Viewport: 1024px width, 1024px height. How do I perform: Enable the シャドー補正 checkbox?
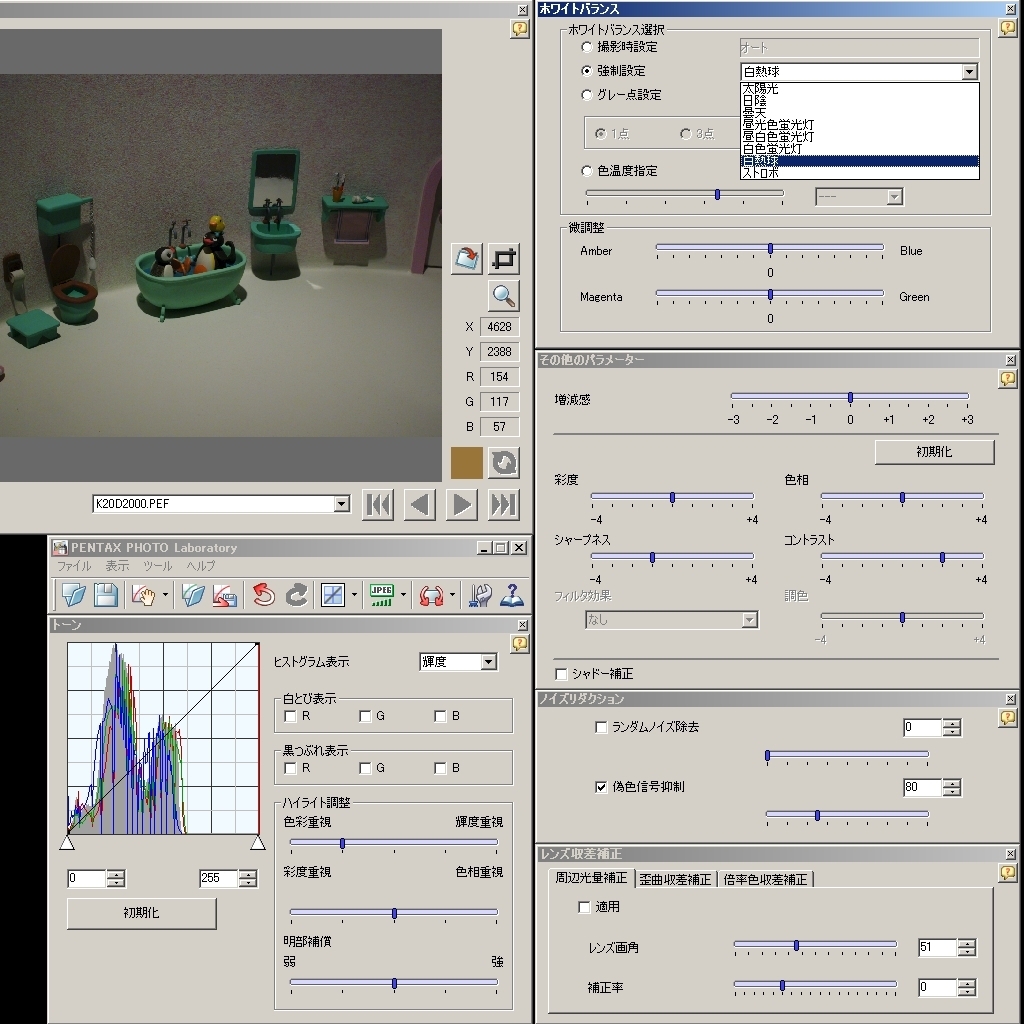(561, 674)
